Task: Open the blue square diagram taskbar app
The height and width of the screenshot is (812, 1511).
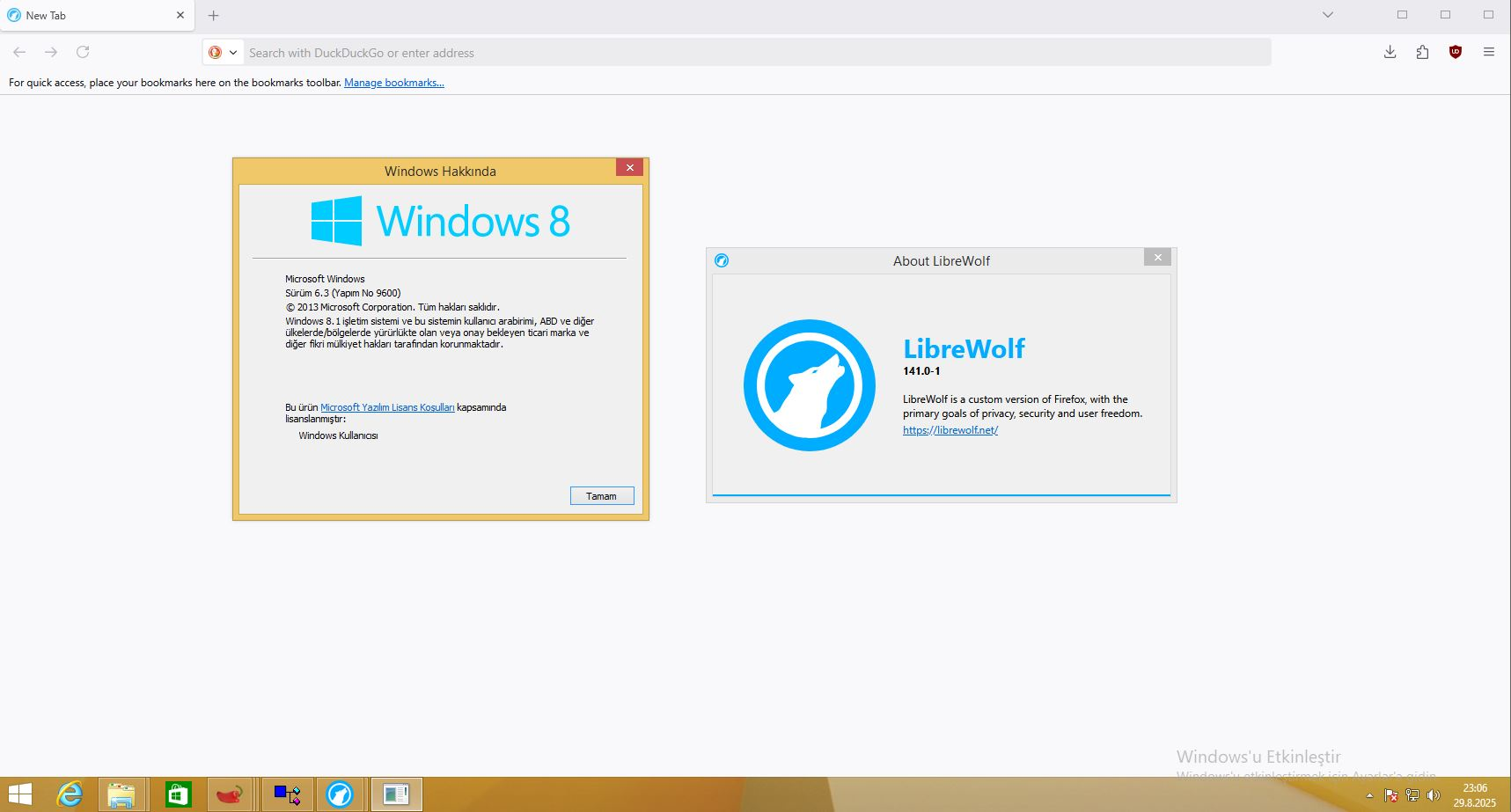Action: [287, 794]
